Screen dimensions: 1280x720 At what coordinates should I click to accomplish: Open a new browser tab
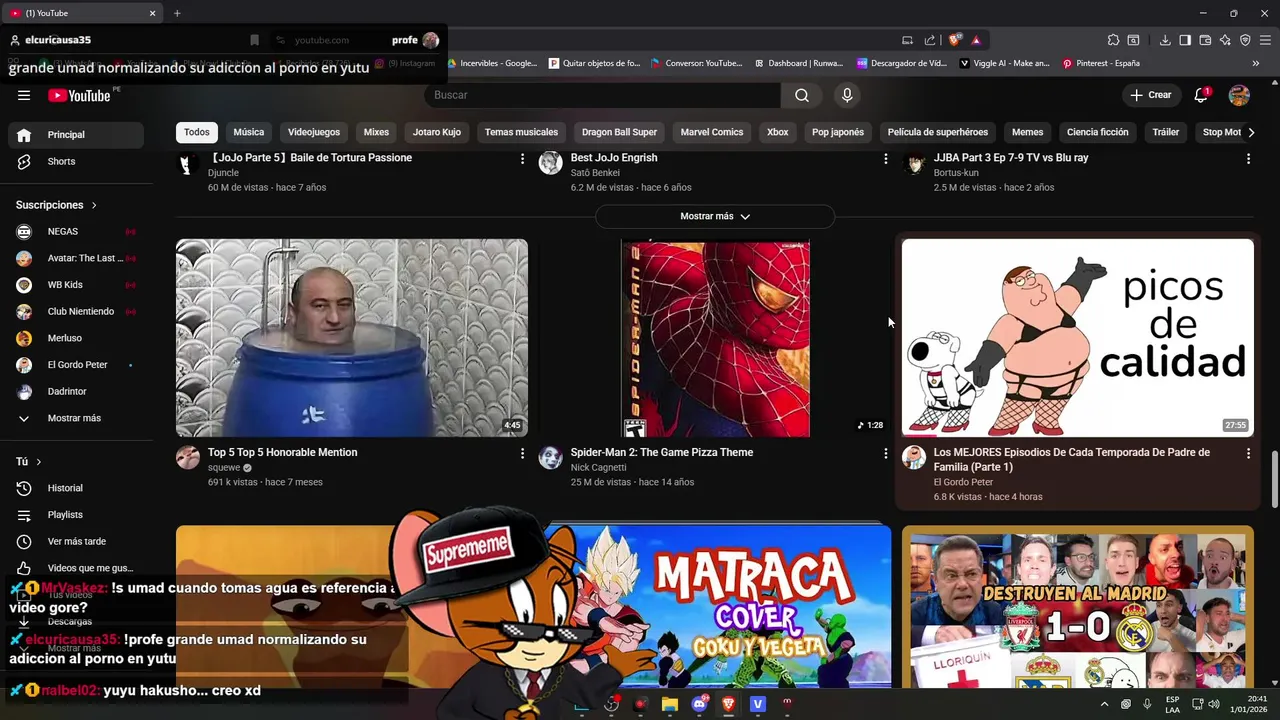[177, 13]
